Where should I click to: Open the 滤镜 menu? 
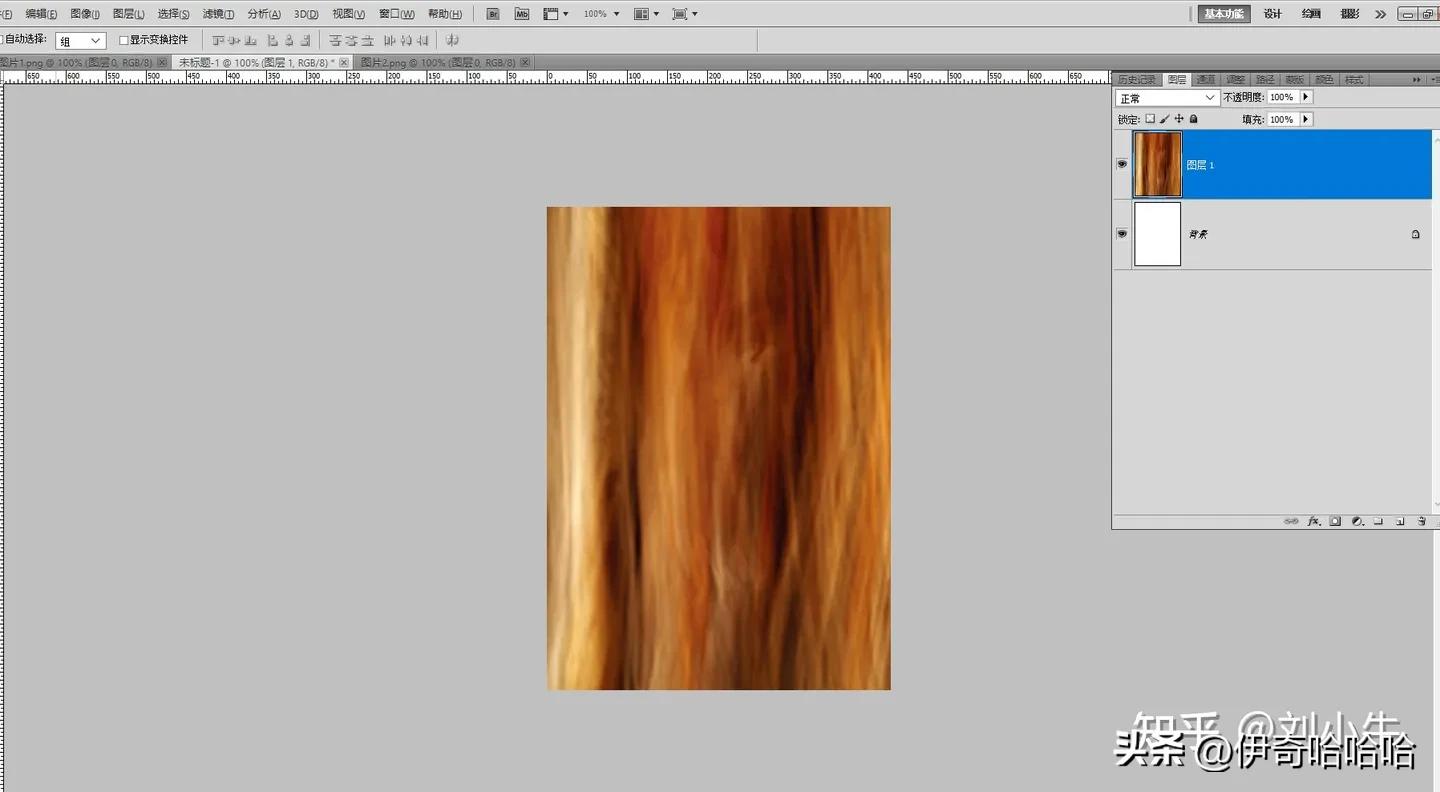click(218, 14)
